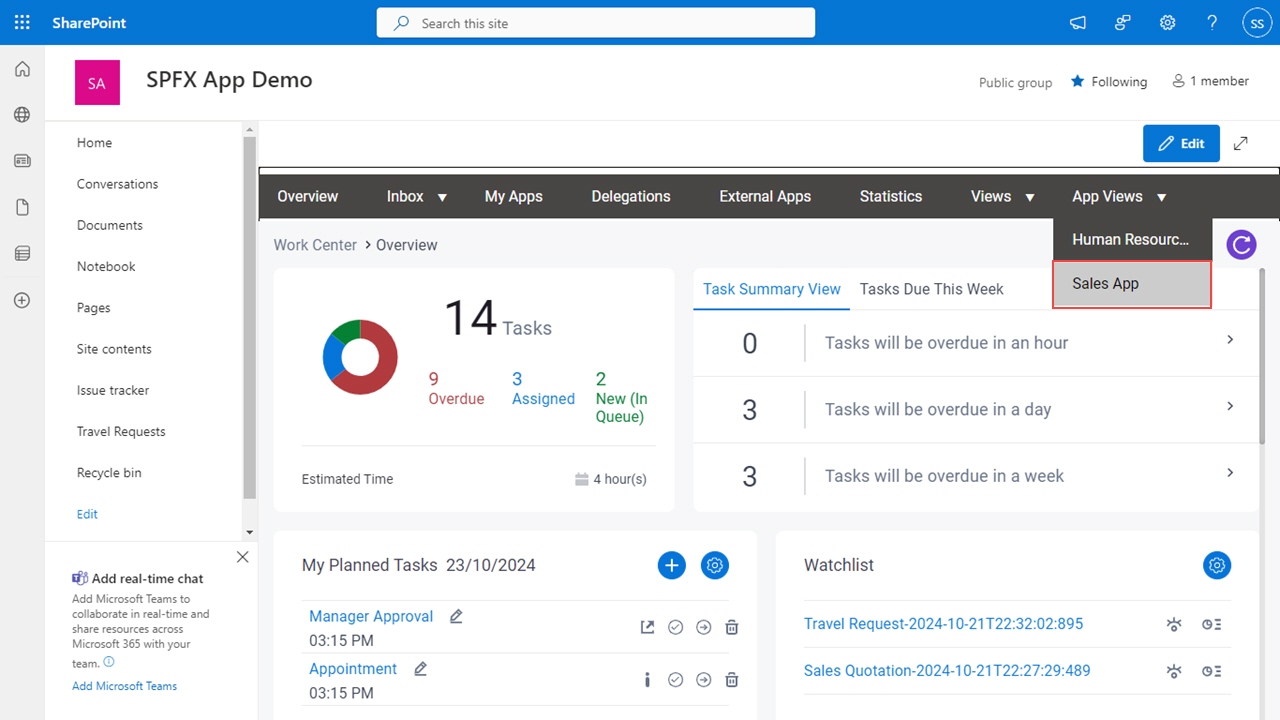
Task: Open the My lists icon in left rail
Action: point(22,254)
